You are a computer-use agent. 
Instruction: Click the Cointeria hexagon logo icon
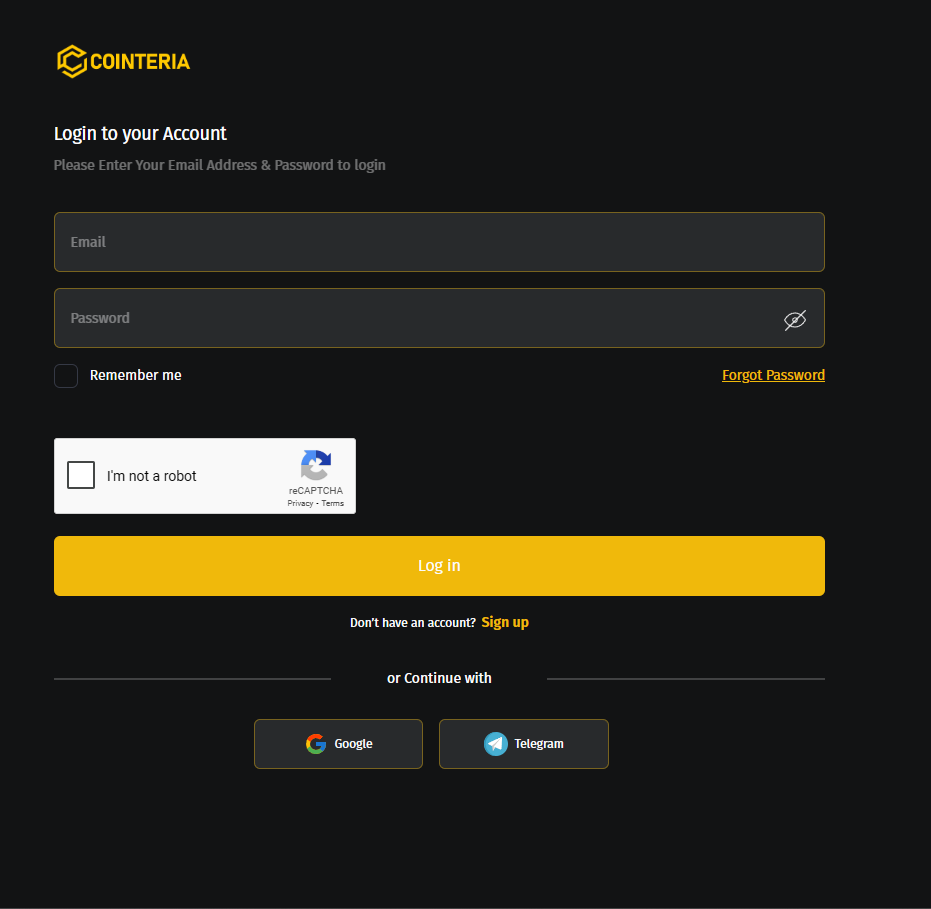coord(71,61)
